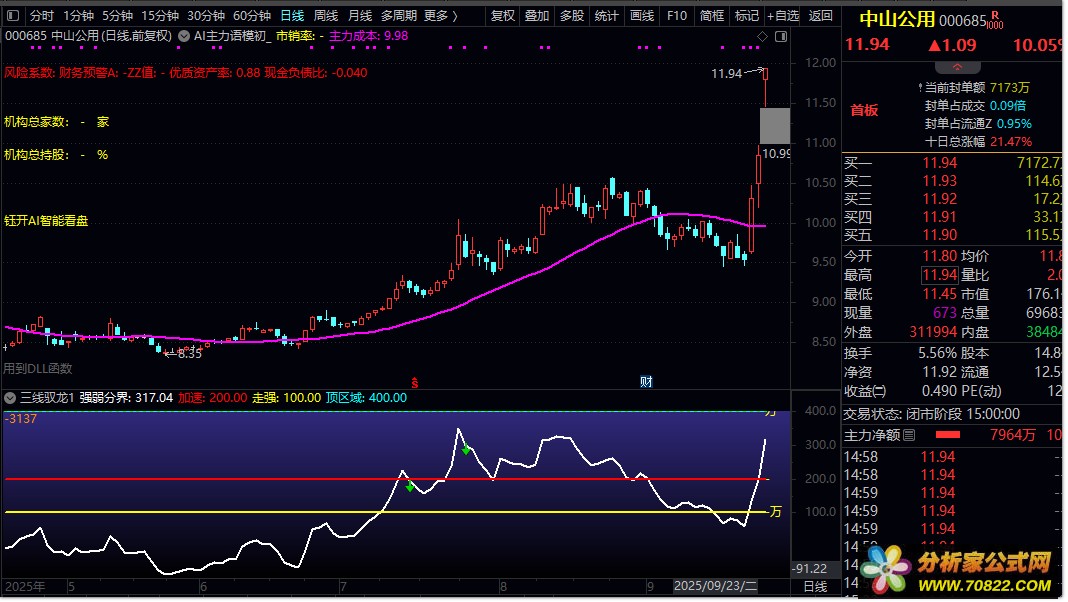Click the 日线 period label at bottom-right
Image resolution: width=1068 pixels, height=602 pixels.
(815, 586)
